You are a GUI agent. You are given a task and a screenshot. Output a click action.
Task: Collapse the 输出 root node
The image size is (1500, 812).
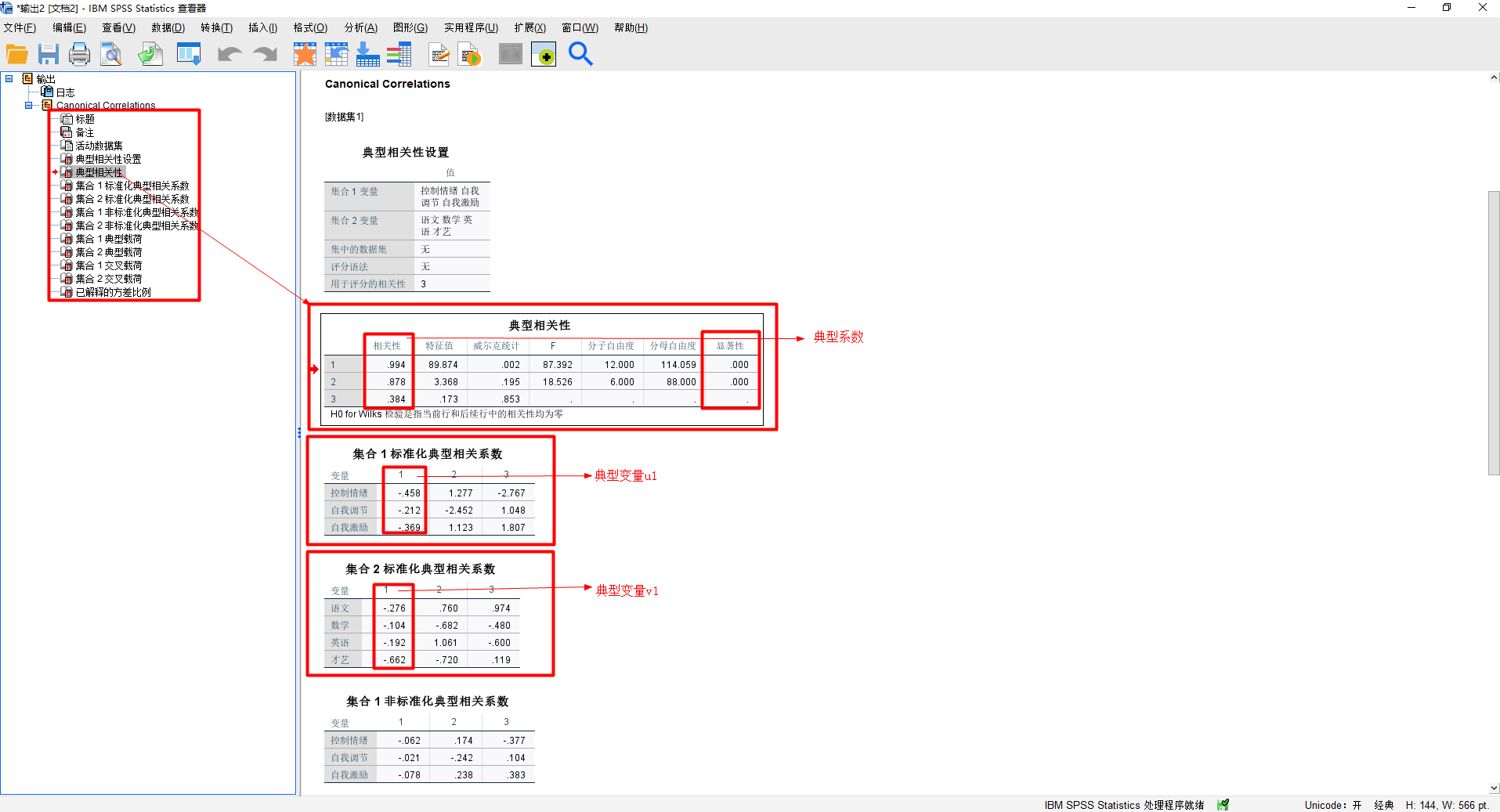[9, 78]
